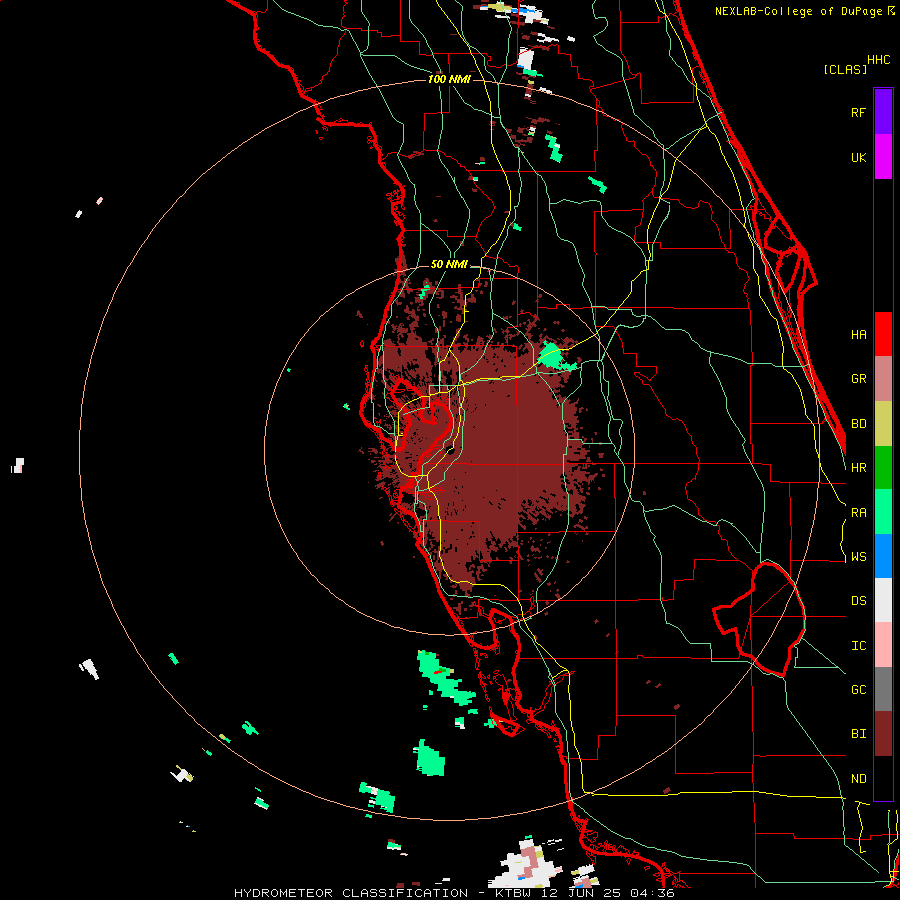Click the "GC" legend label
This screenshot has width=900, height=900.
tap(858, 690)
